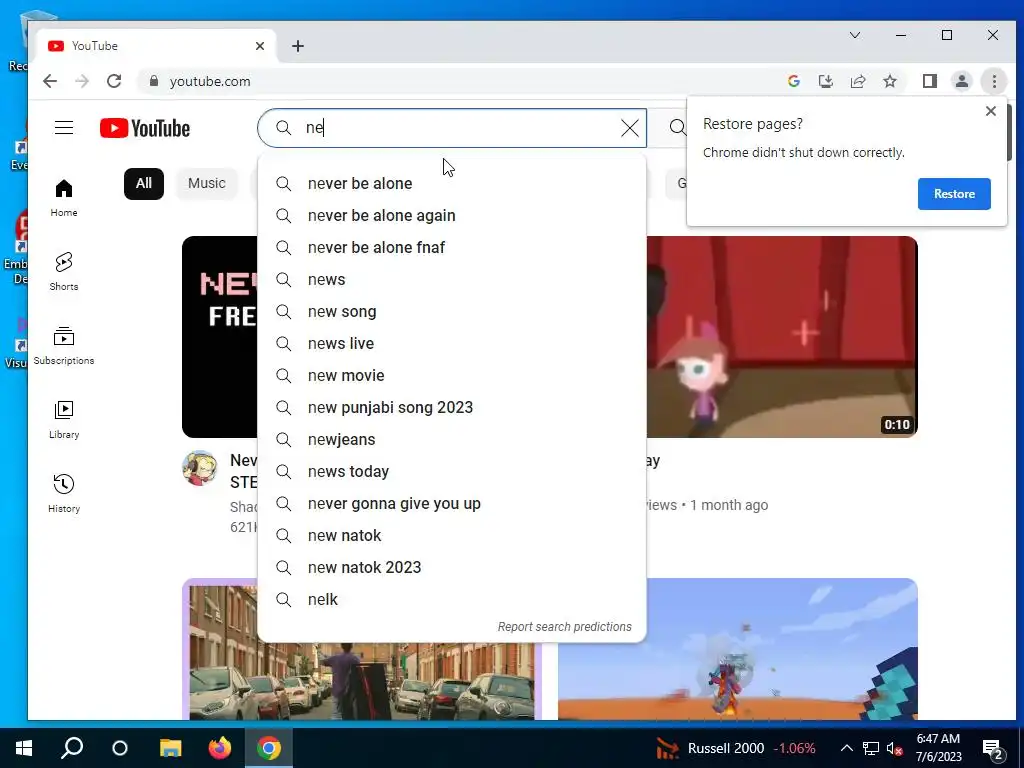Viewport: 1024px width, 768px height.
Task: Open Windows taskbar search
Action: pos(72,748)
